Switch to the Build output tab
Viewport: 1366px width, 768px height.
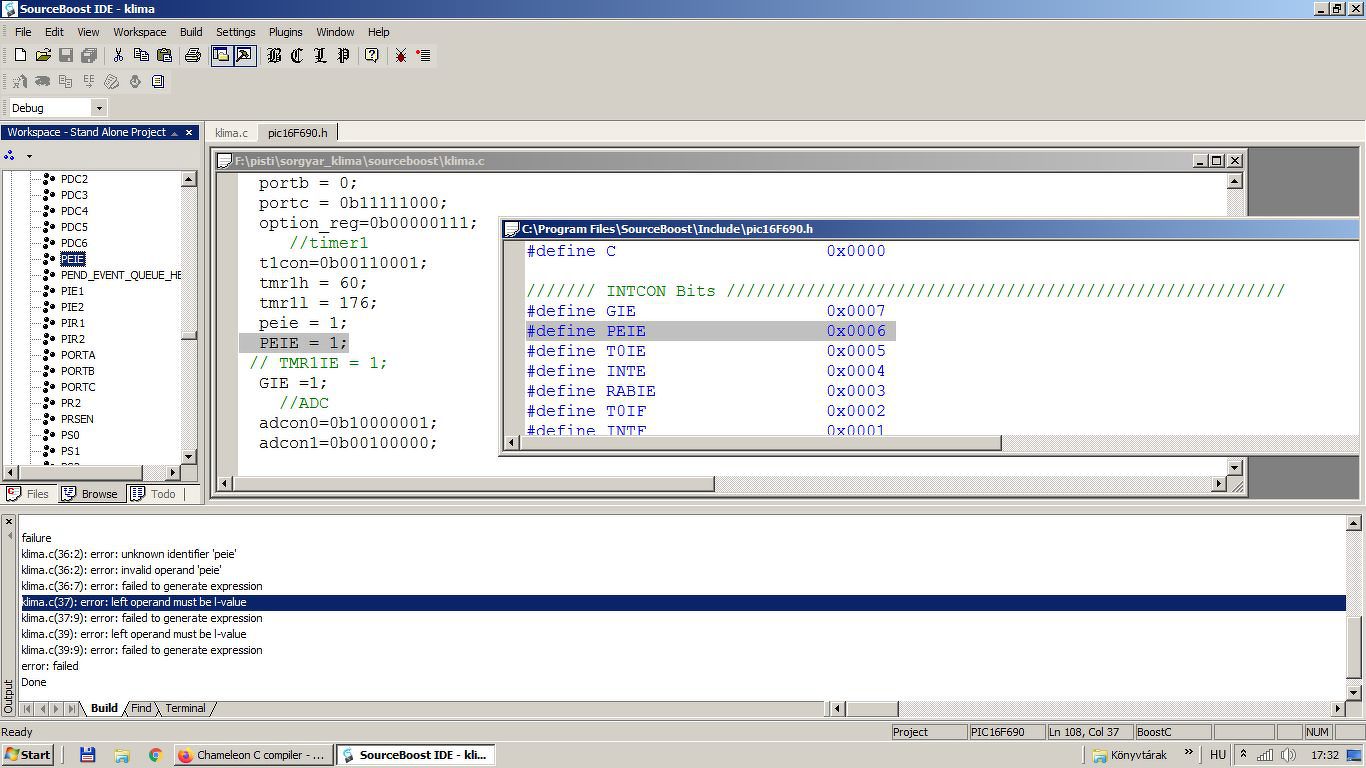click(104, 708)
